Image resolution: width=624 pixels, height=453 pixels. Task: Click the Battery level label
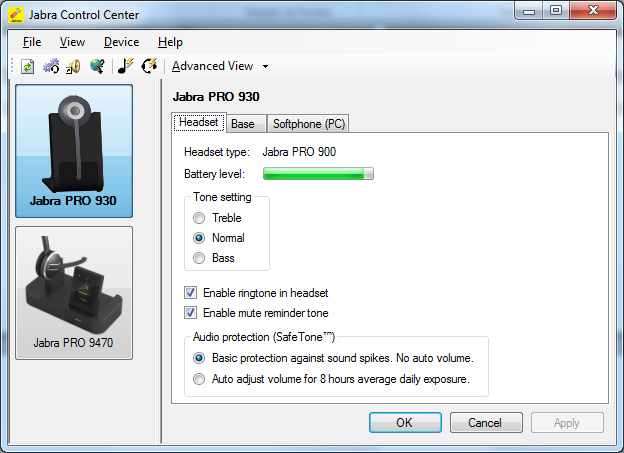[x=214, y=174]
